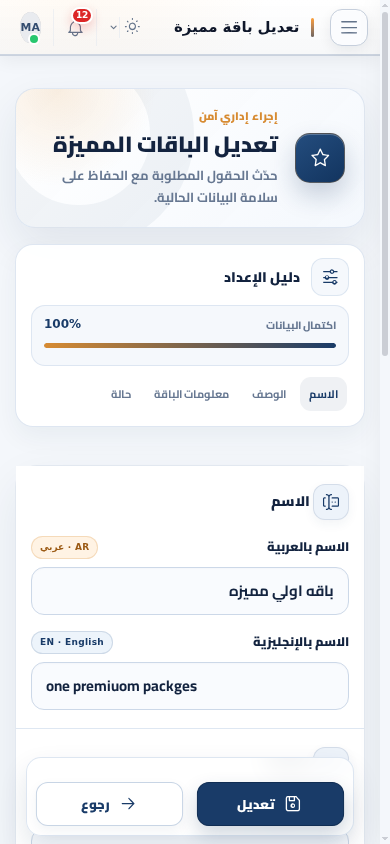390x844 pixels.
Task: Click the sun theme icon
Action: pos(132,27)
